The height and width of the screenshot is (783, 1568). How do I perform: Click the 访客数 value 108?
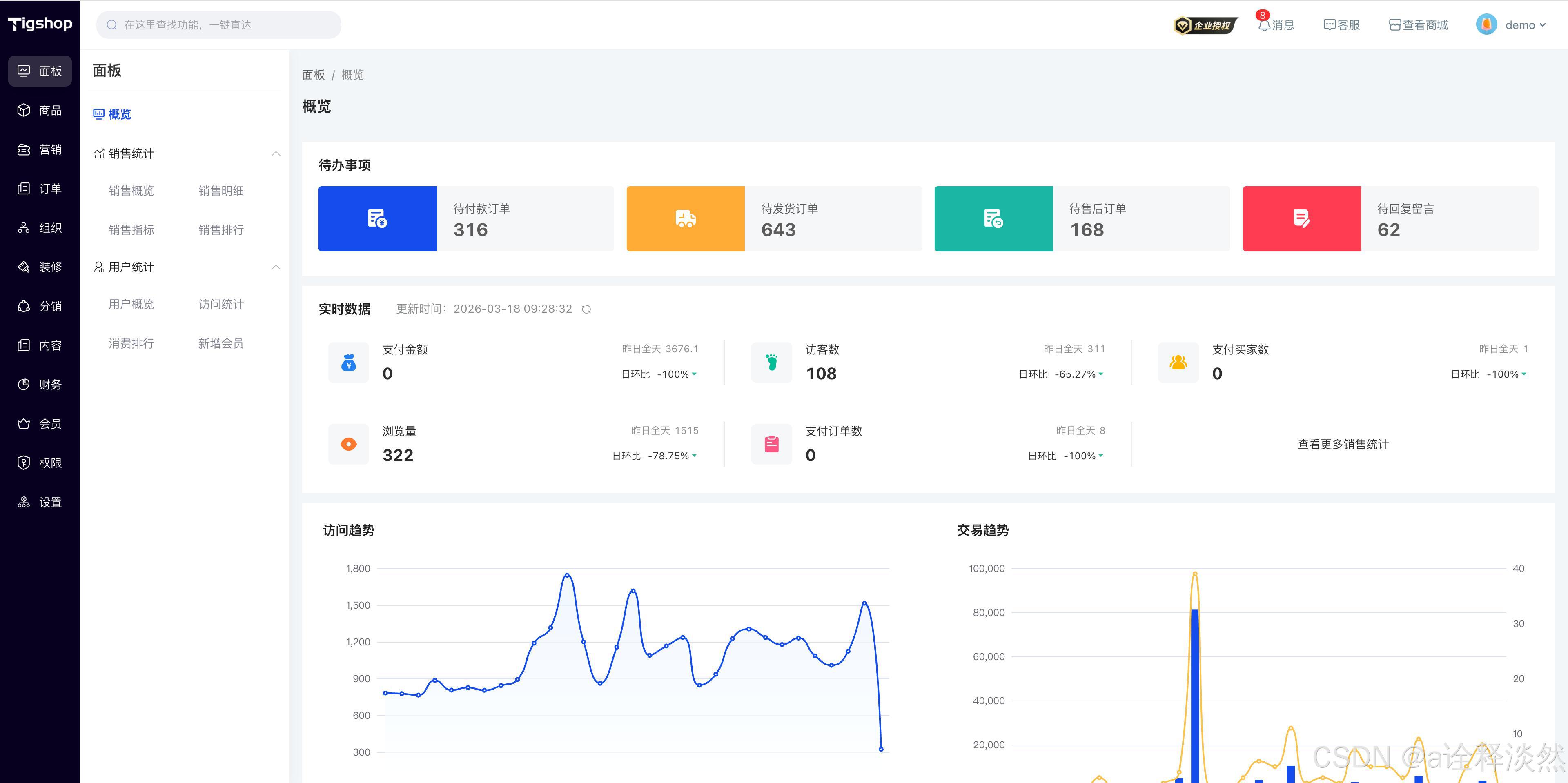[821, 374]
